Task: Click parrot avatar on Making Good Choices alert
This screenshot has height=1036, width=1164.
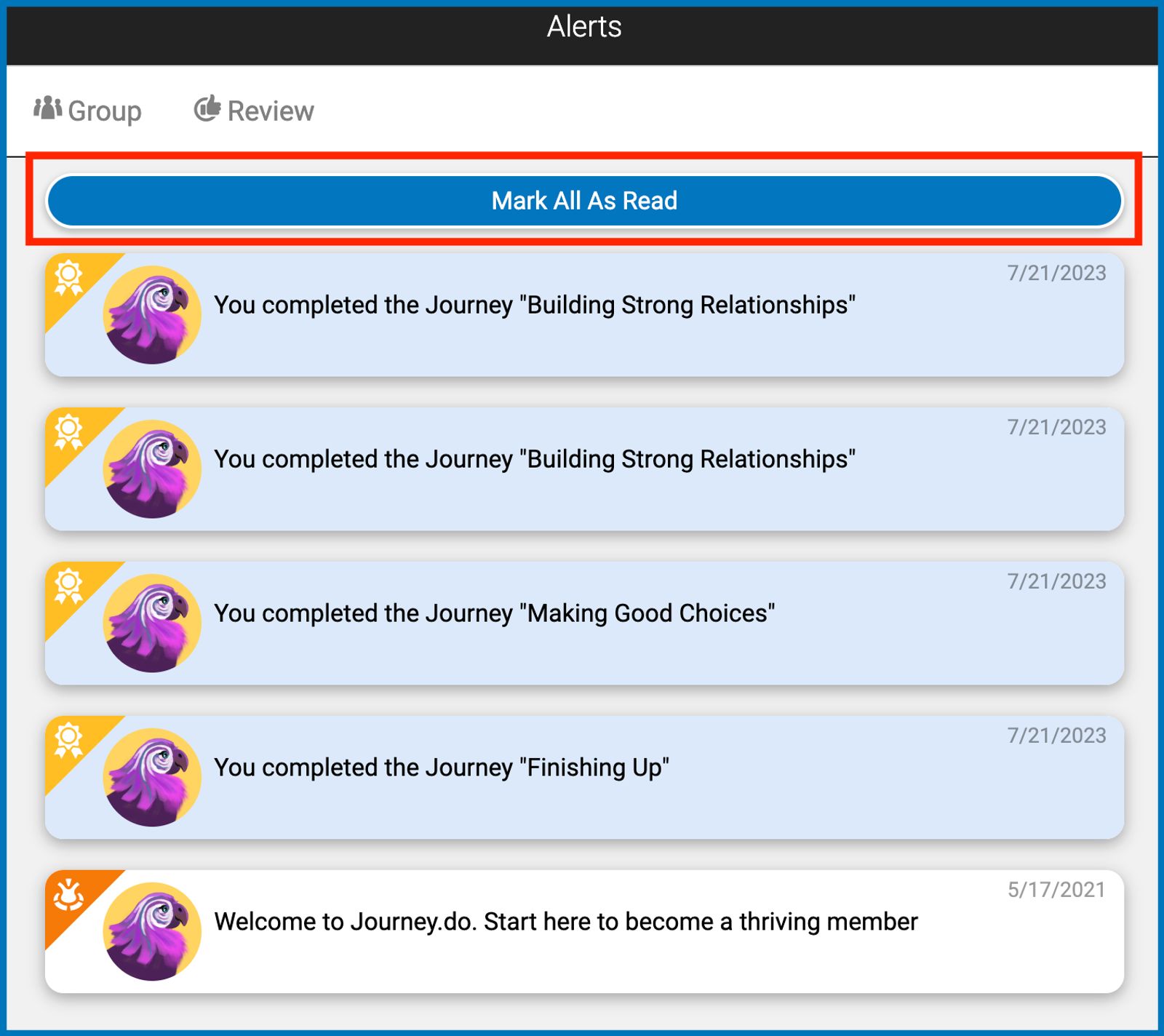Action: 152,623
